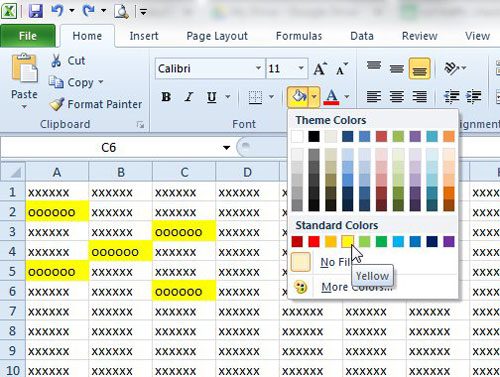Center text horizontally
This screenshot has width=500, height=377.
tap(397, 97)
